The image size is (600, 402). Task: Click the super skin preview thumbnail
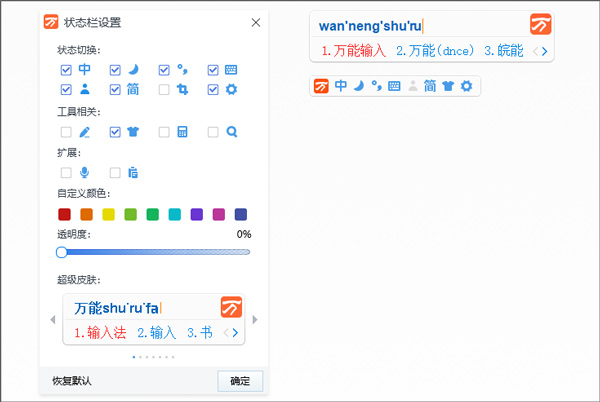(x=154, y=319)
